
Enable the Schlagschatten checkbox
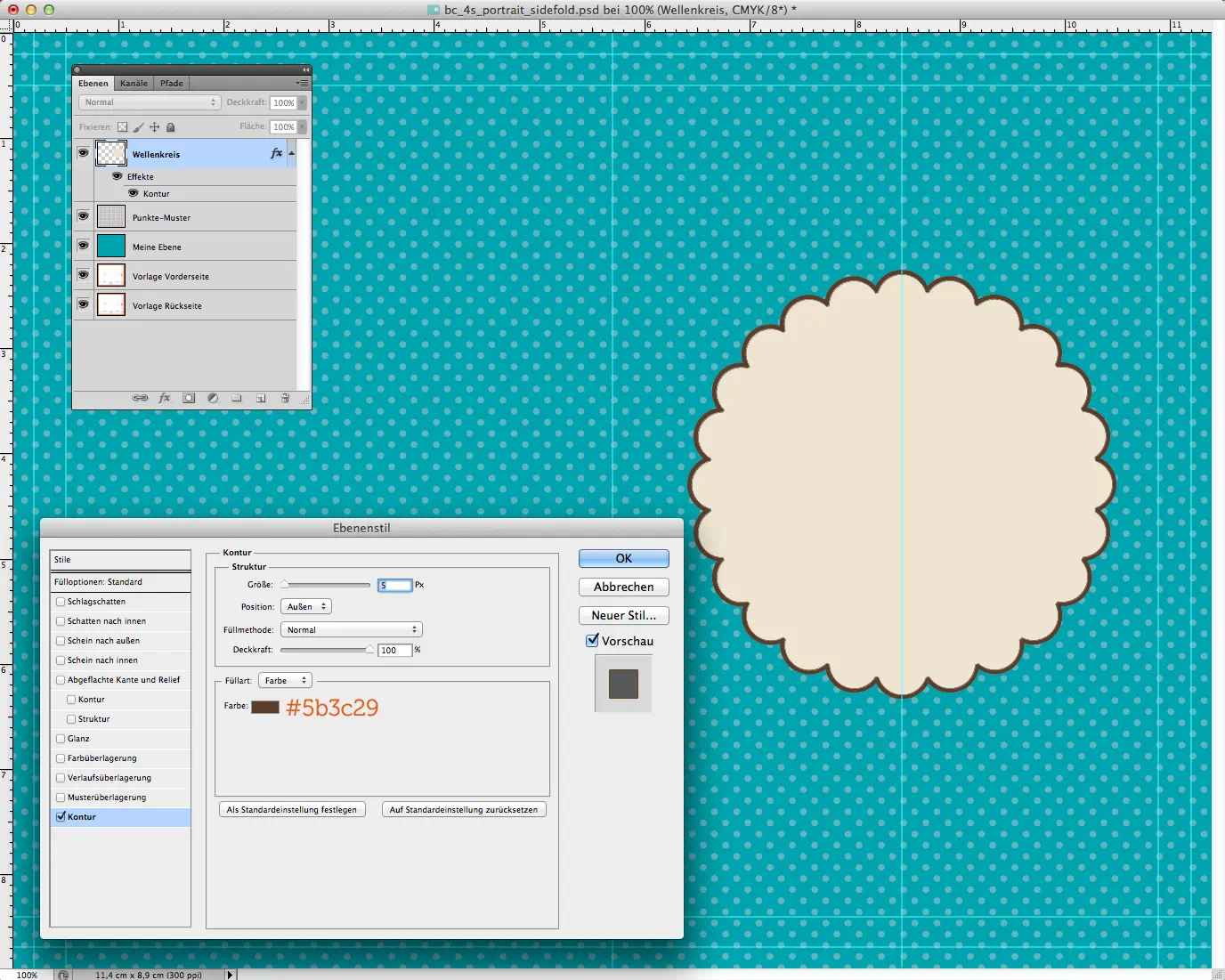click(61, 602)
